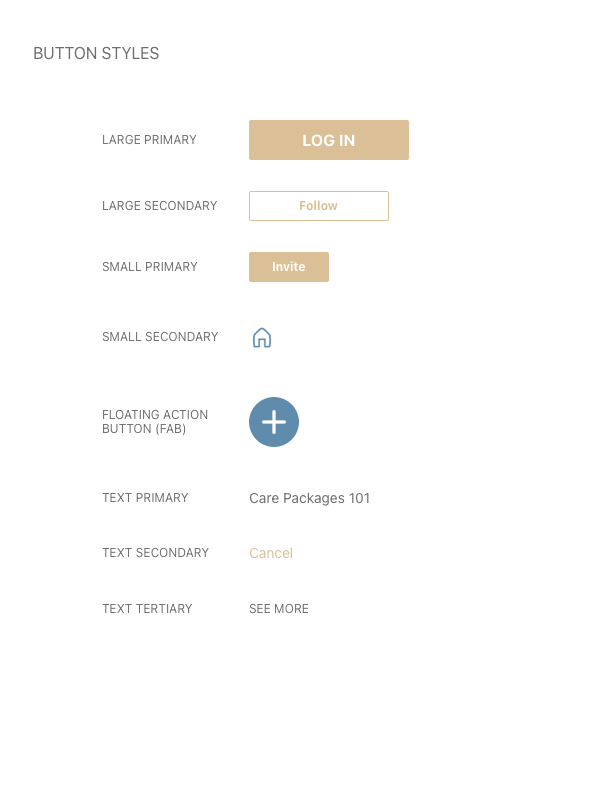This screenshot has height=792, width=612.
Task: Click the blue home icon
Action: 262,337
